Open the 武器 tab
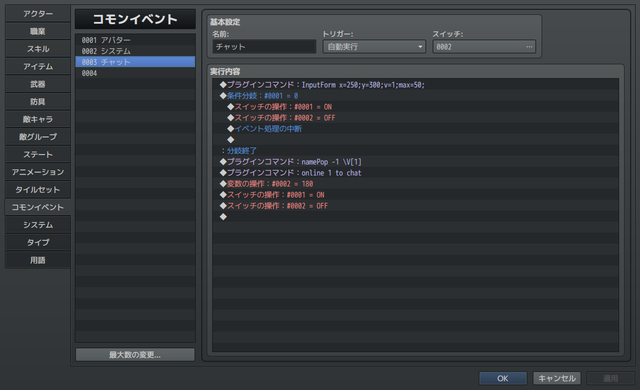This screenshot has height=390, width=640. tap(38, 84)
